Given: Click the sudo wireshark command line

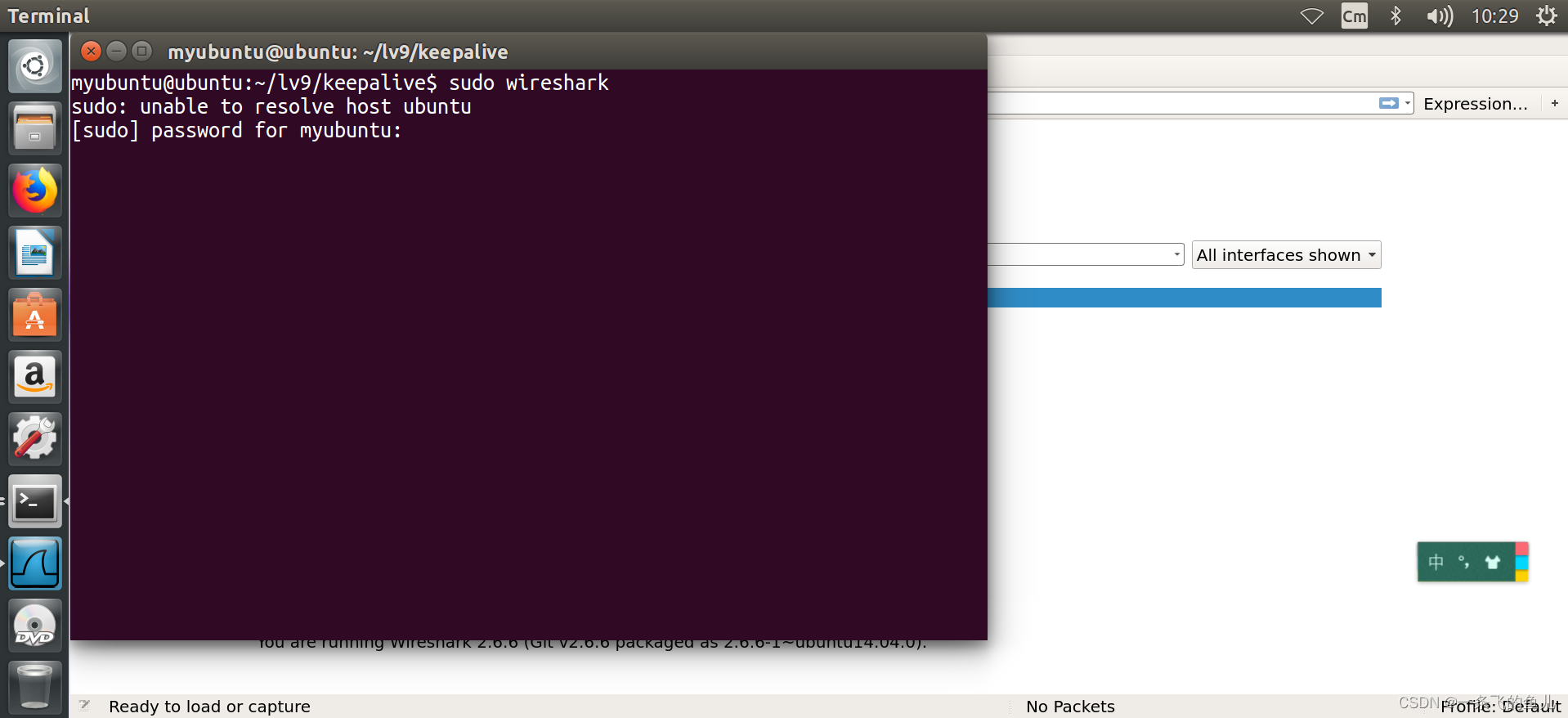Looking at the screenshot, I should (x=339, y=83).
